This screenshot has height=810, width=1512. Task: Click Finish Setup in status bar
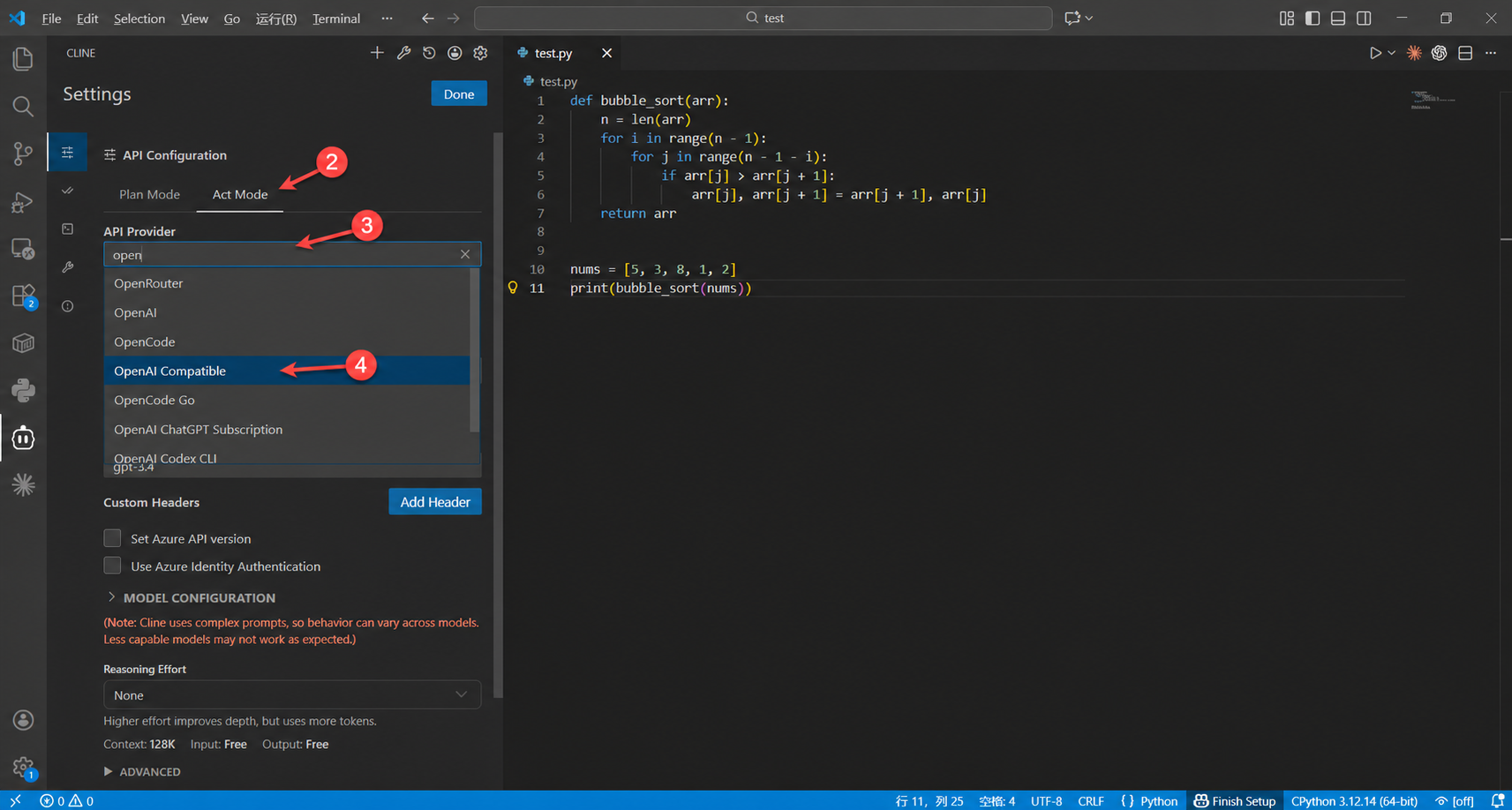tap(1234, 800)
